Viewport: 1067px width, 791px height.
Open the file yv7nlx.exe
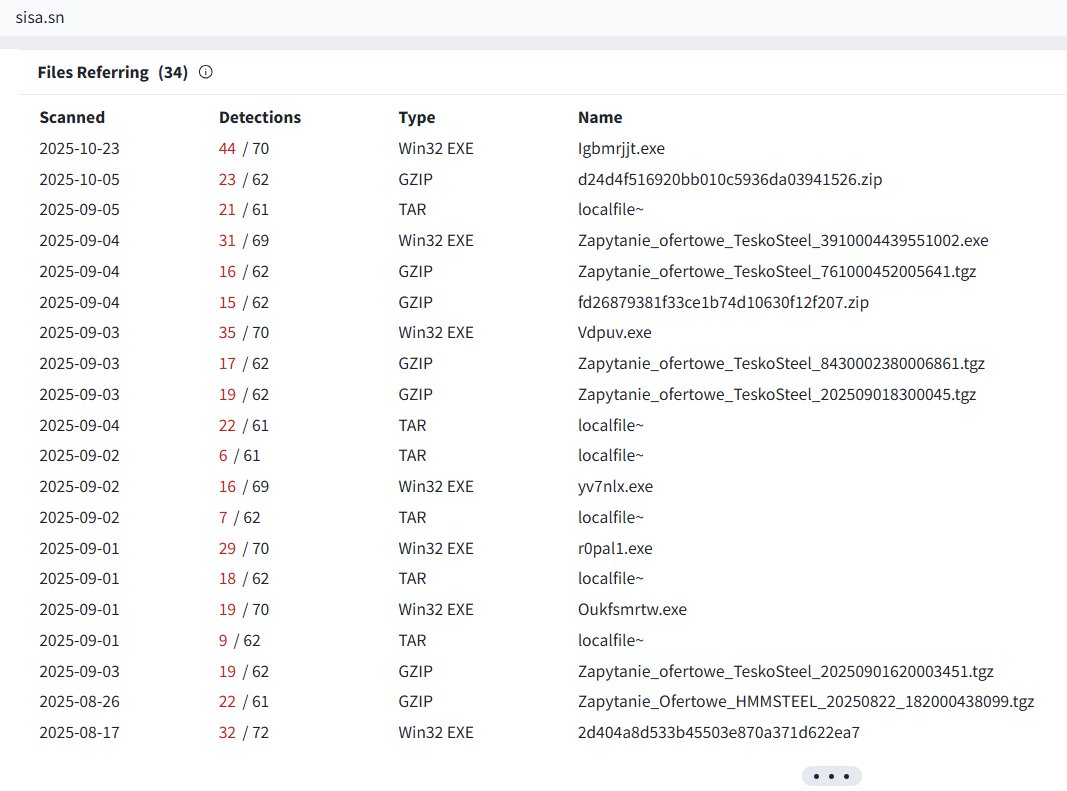pos(615,487)
